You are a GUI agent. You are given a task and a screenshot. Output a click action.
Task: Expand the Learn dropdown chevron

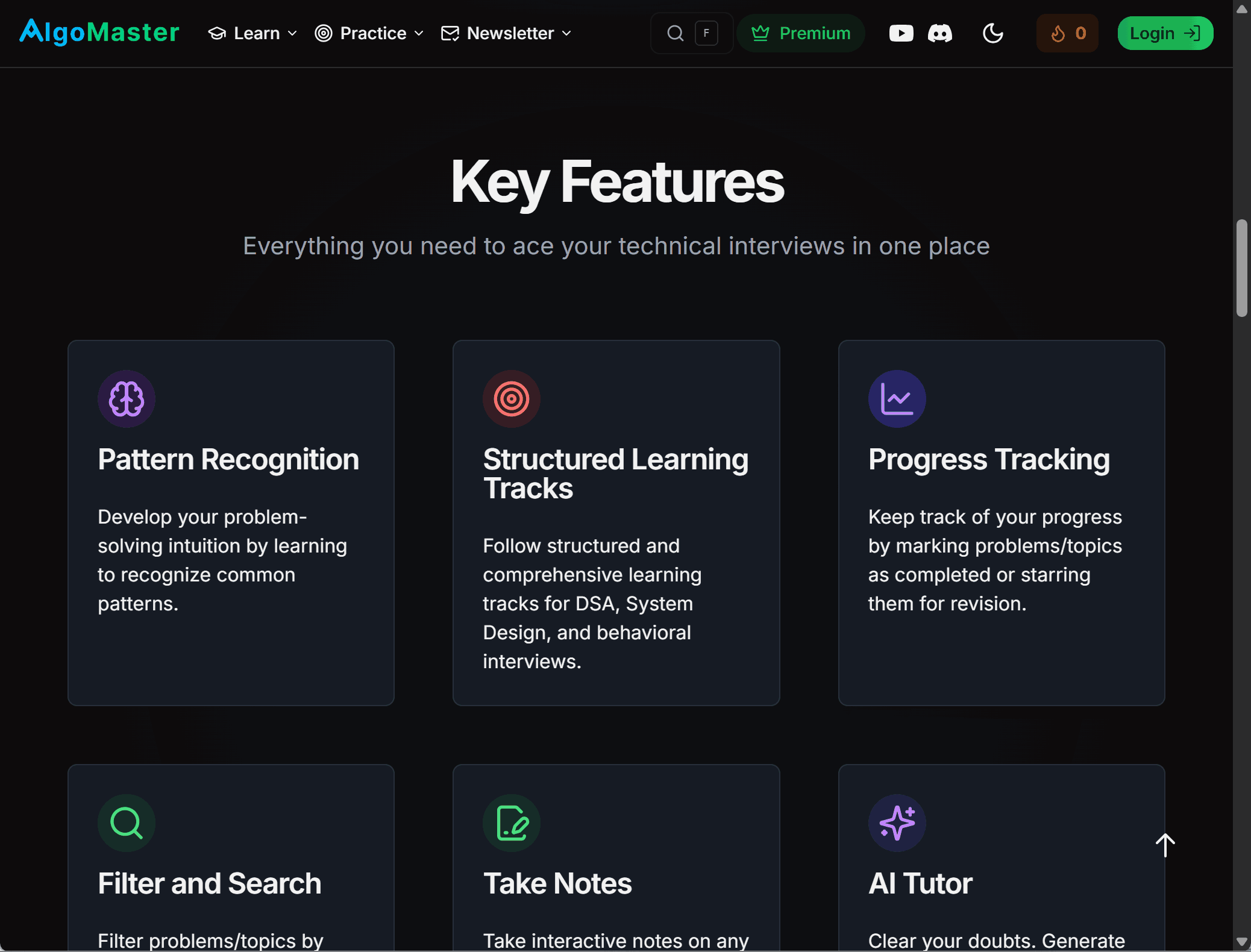pyautogui.click(x=292, y=33)
